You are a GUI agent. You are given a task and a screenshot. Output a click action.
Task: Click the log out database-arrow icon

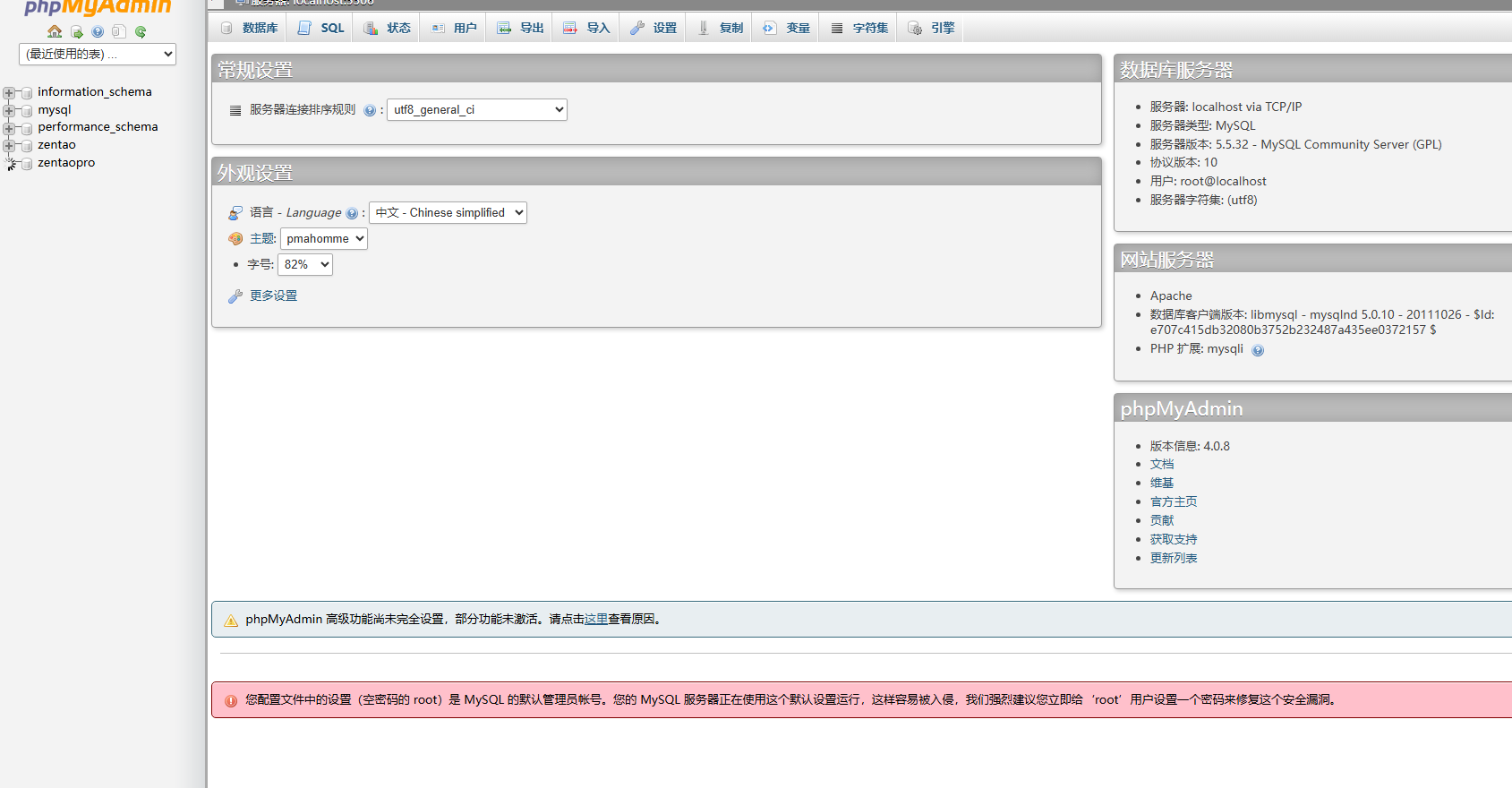(x=77, y=32)
